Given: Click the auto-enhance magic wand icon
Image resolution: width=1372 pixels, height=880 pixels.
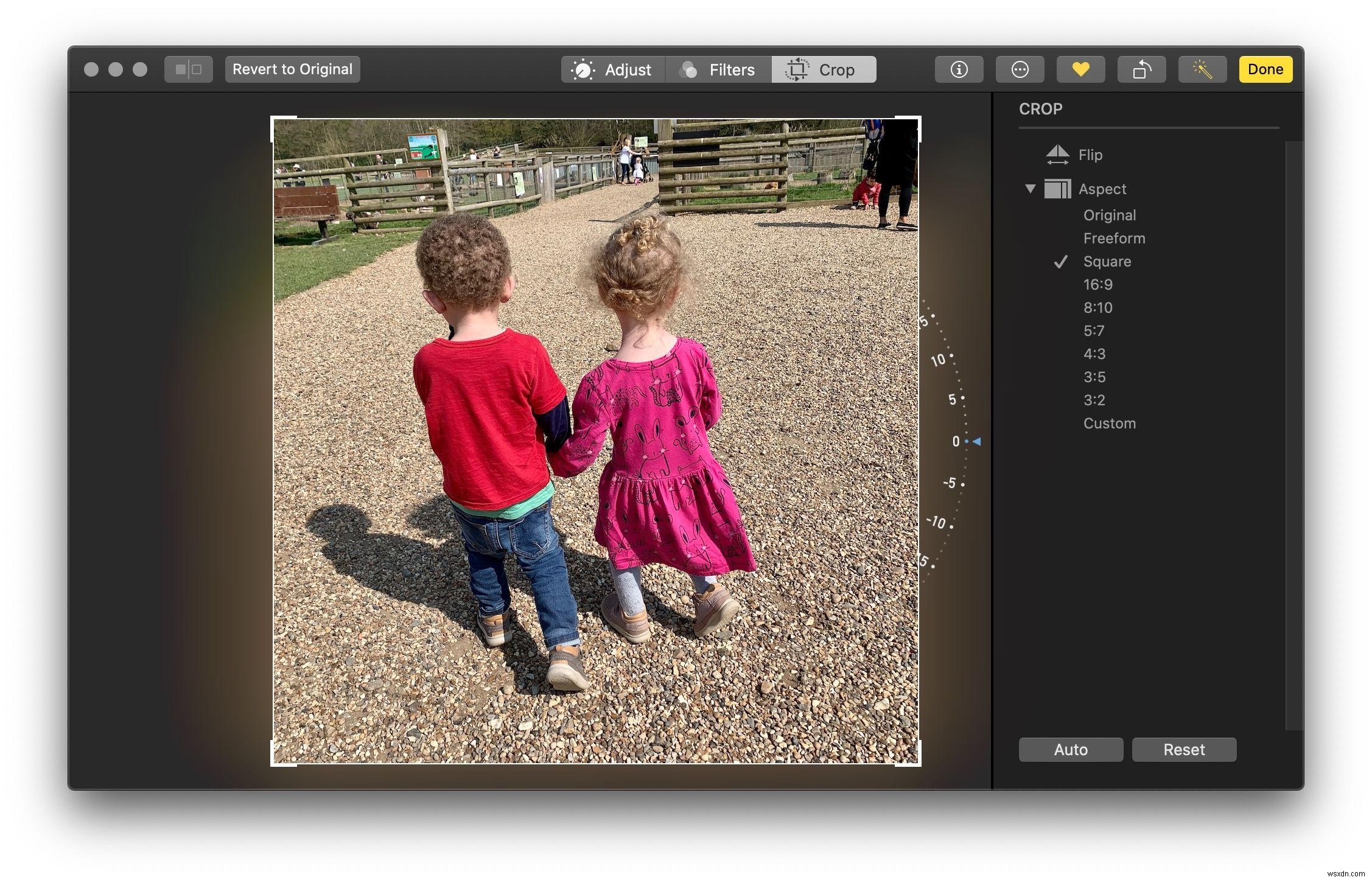Looking at the screenshot, I should [1202, 69].
